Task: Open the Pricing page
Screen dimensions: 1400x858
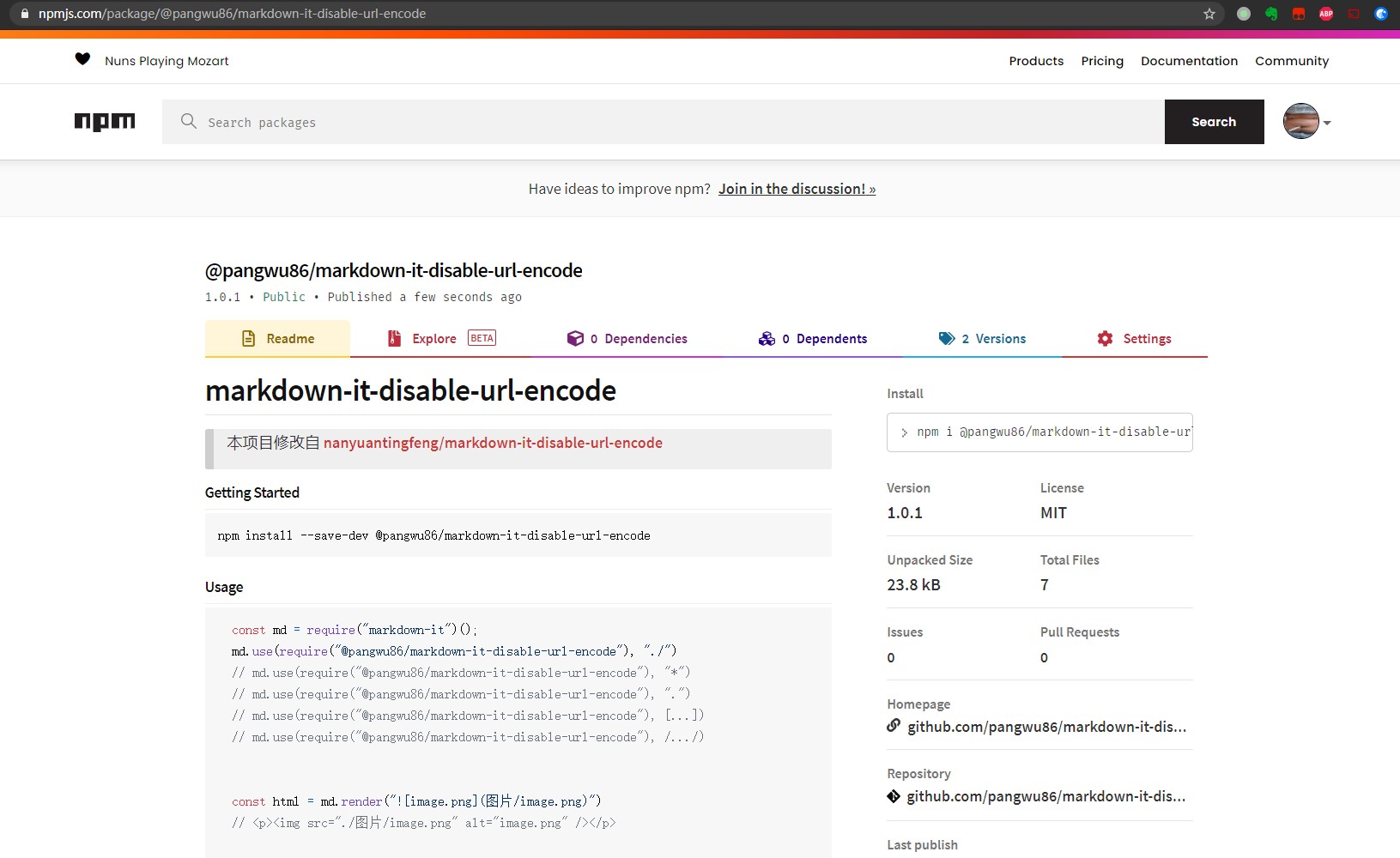Action: pos(1102,61)
